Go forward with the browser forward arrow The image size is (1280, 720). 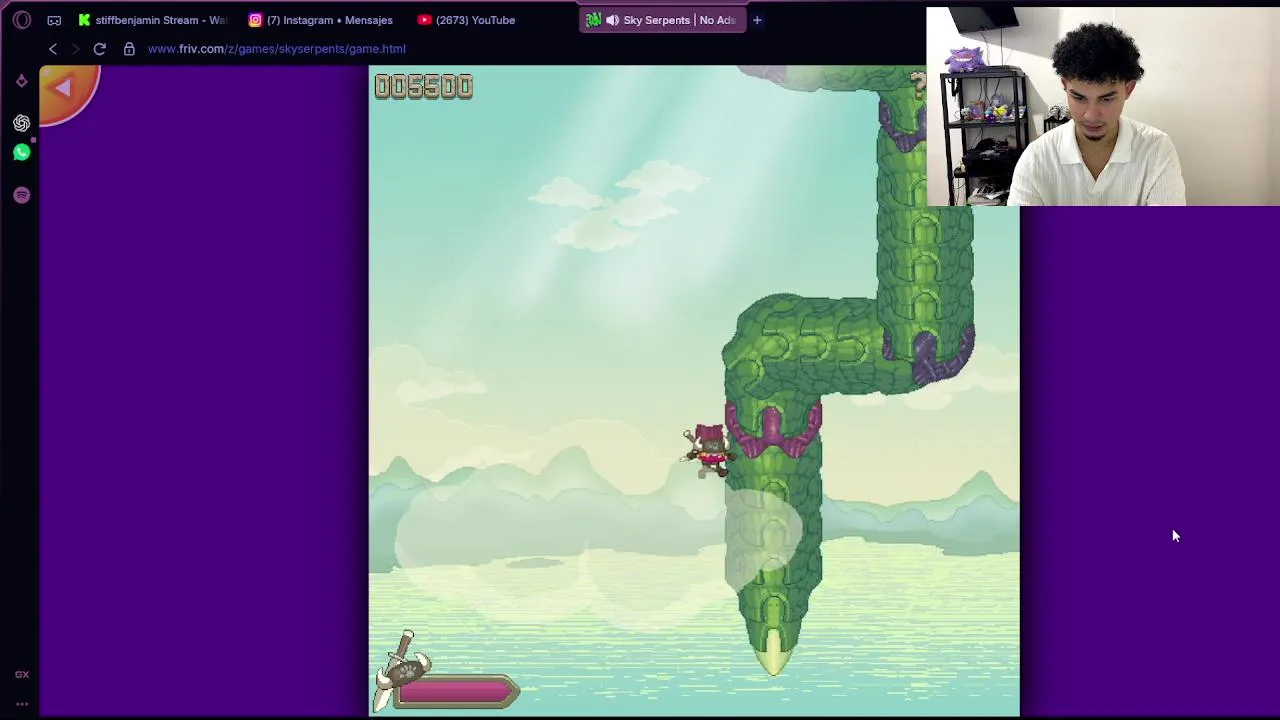tap(75, 48)
